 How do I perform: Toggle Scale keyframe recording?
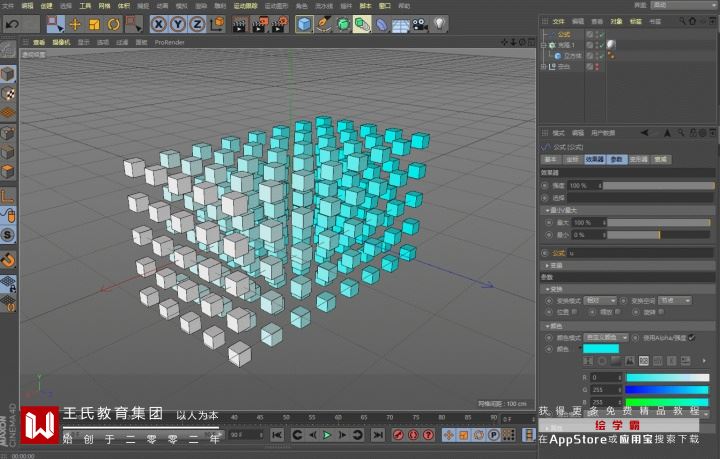pyautogui.click(x=464, y=435)
